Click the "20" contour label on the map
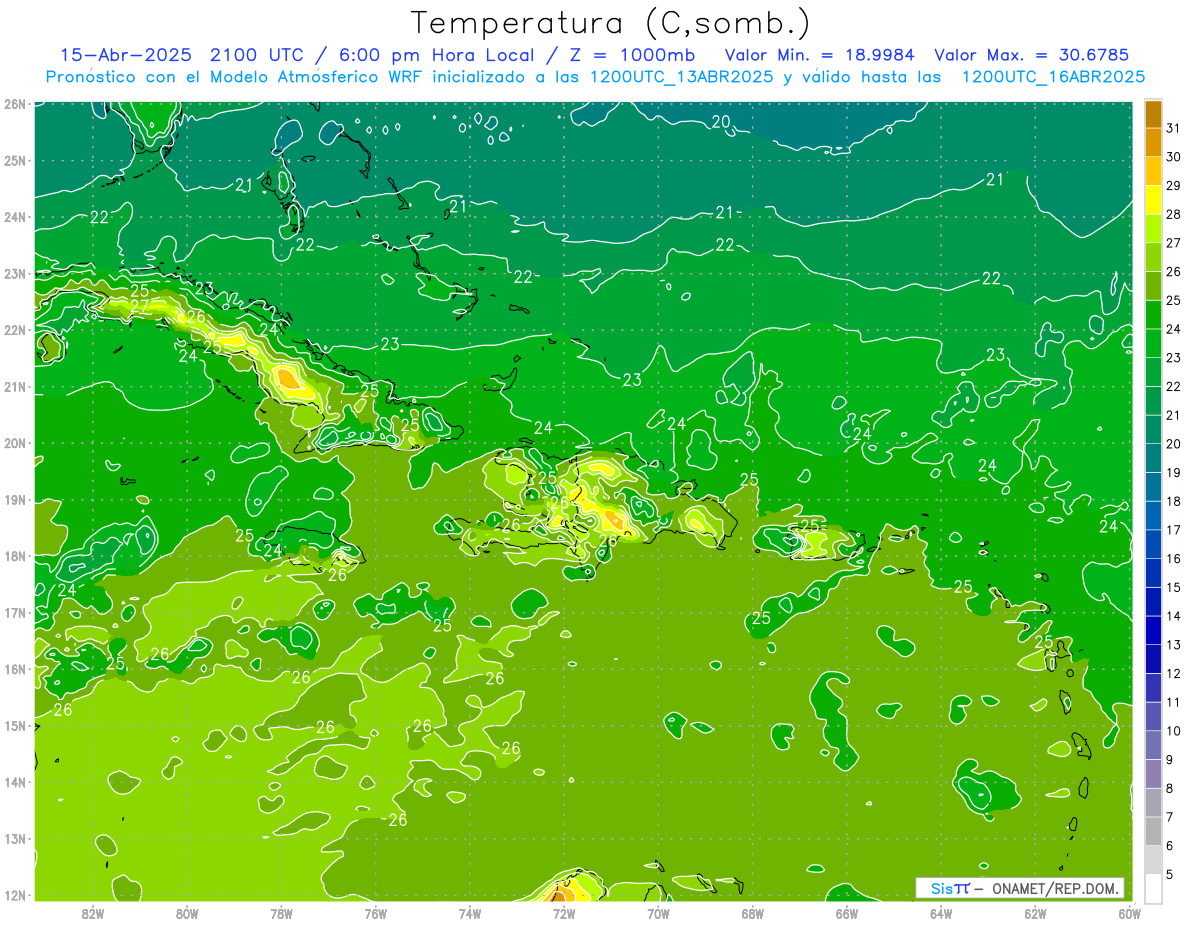 tap(720, 122)
